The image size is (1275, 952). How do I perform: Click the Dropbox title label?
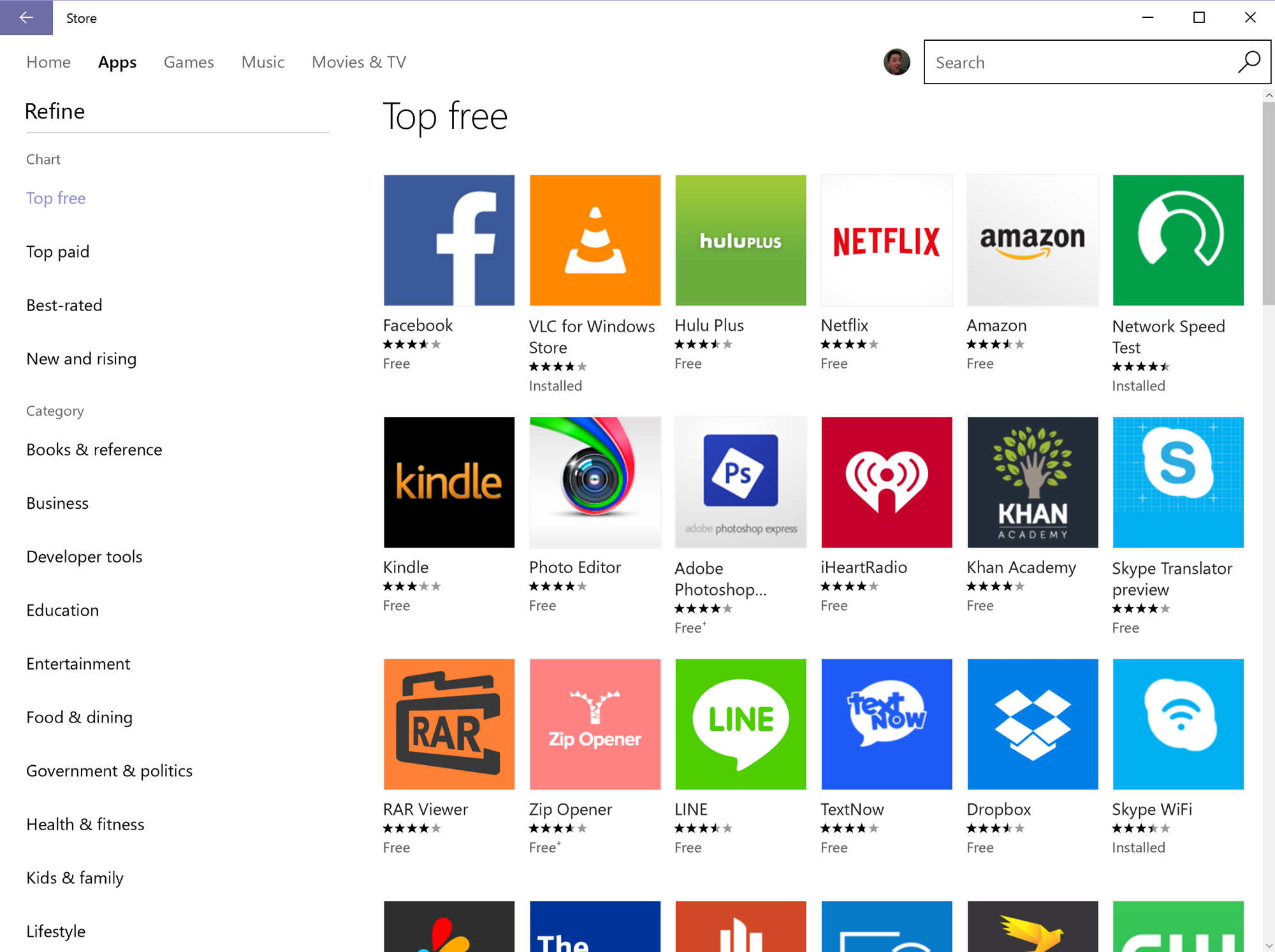(999, 810)
